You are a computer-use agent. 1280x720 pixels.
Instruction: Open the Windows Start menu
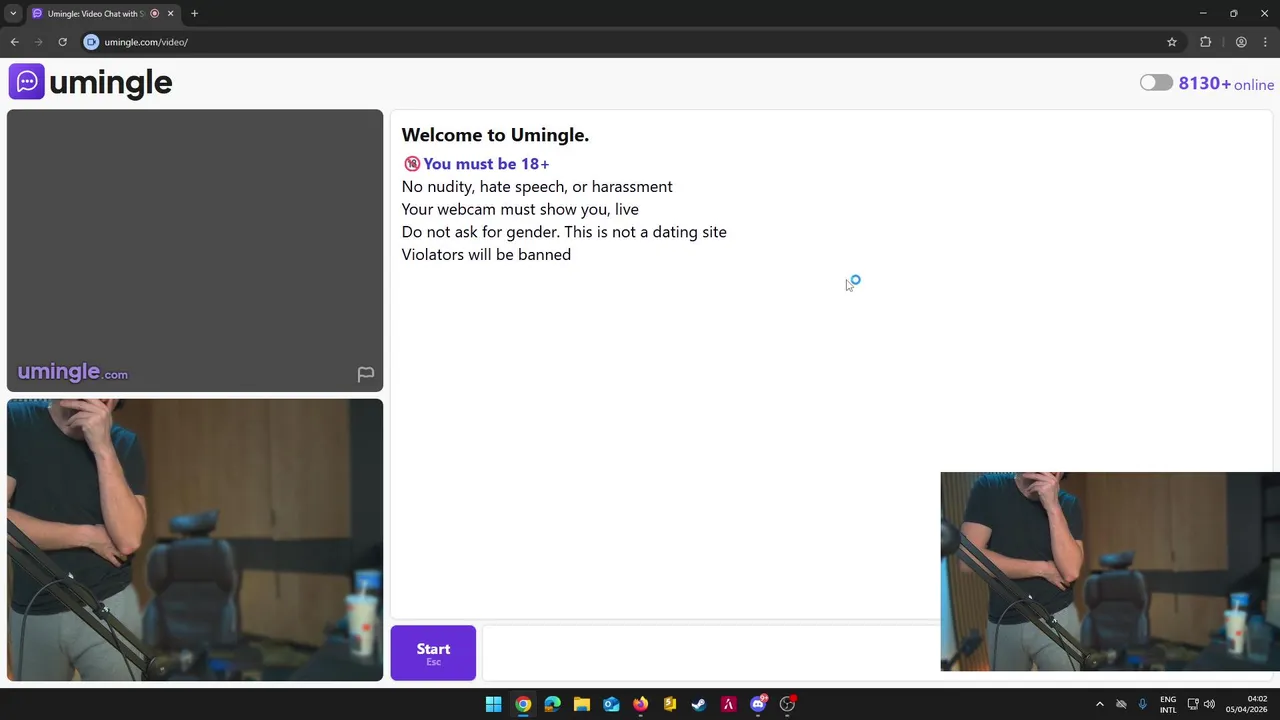click(x=493, y=704)
